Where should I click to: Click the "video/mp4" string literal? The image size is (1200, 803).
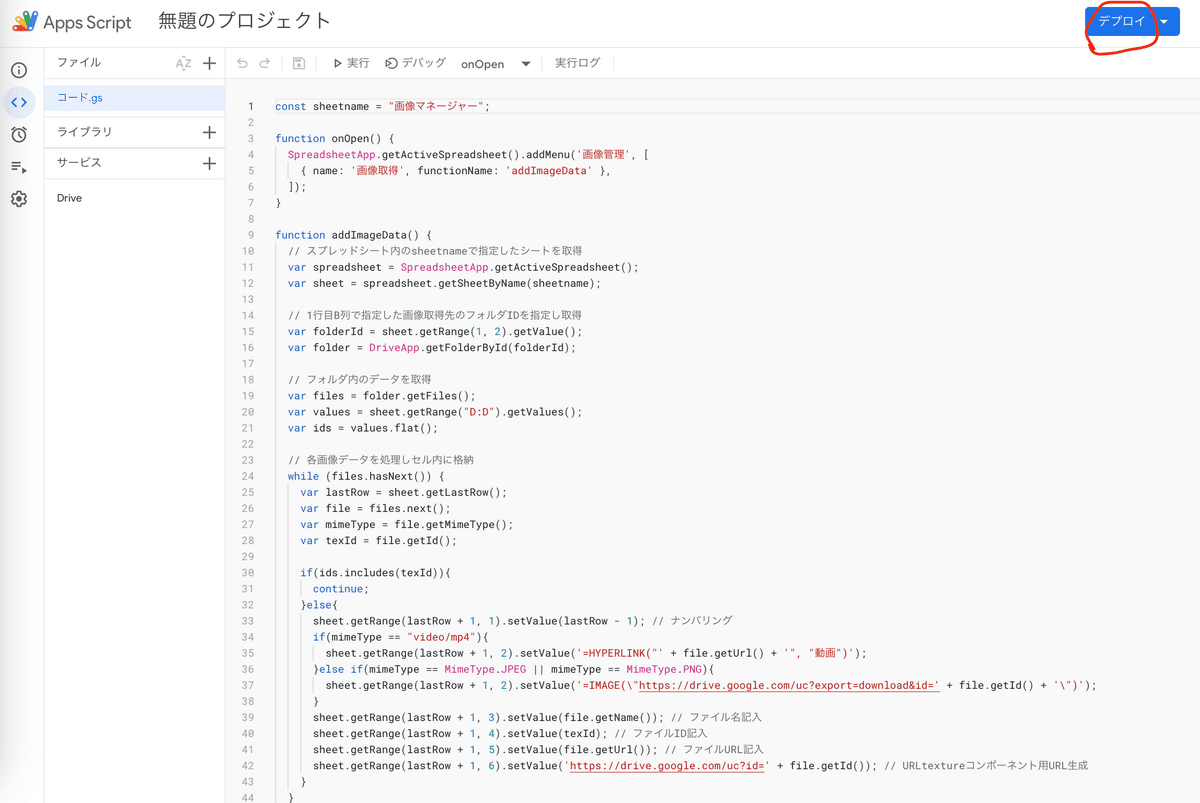tap(441, 637)
